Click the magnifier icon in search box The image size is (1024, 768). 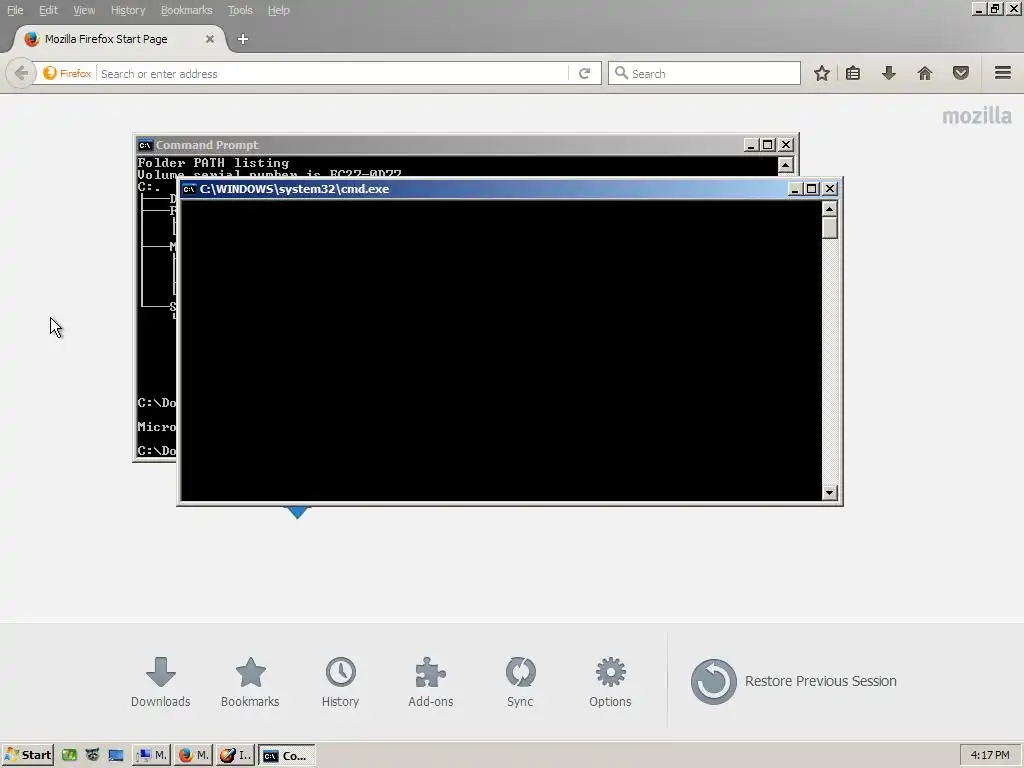[621, 73]
